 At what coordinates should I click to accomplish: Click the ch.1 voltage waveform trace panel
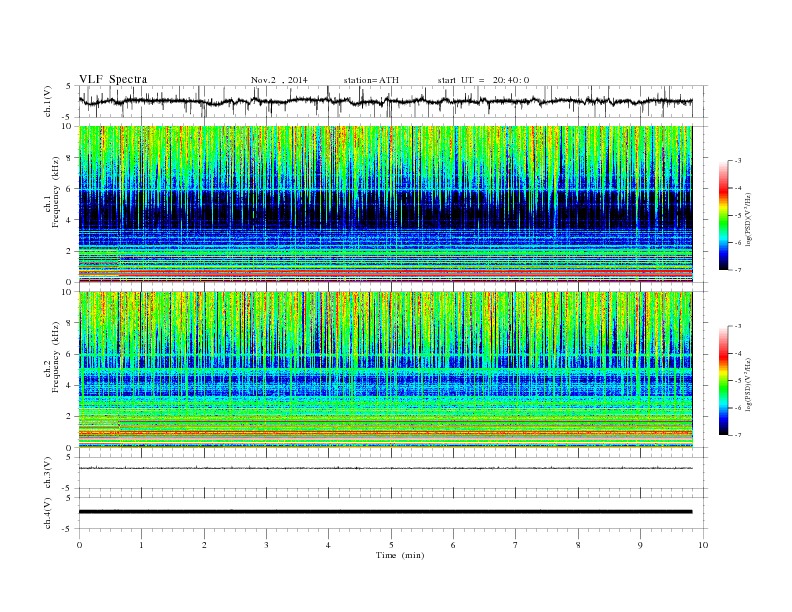[x=393, y=101]
